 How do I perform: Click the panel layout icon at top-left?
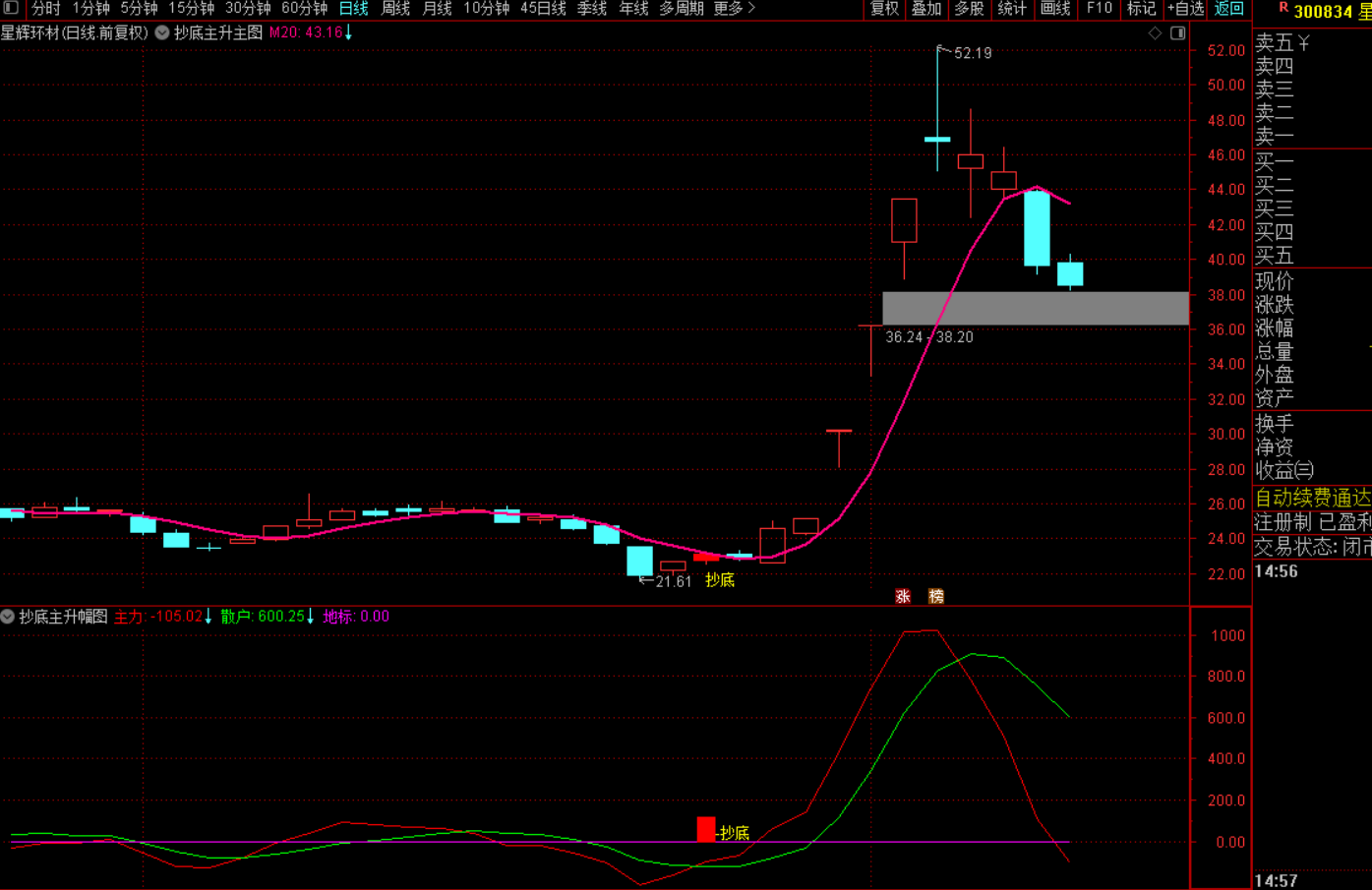tap(11, 8)
